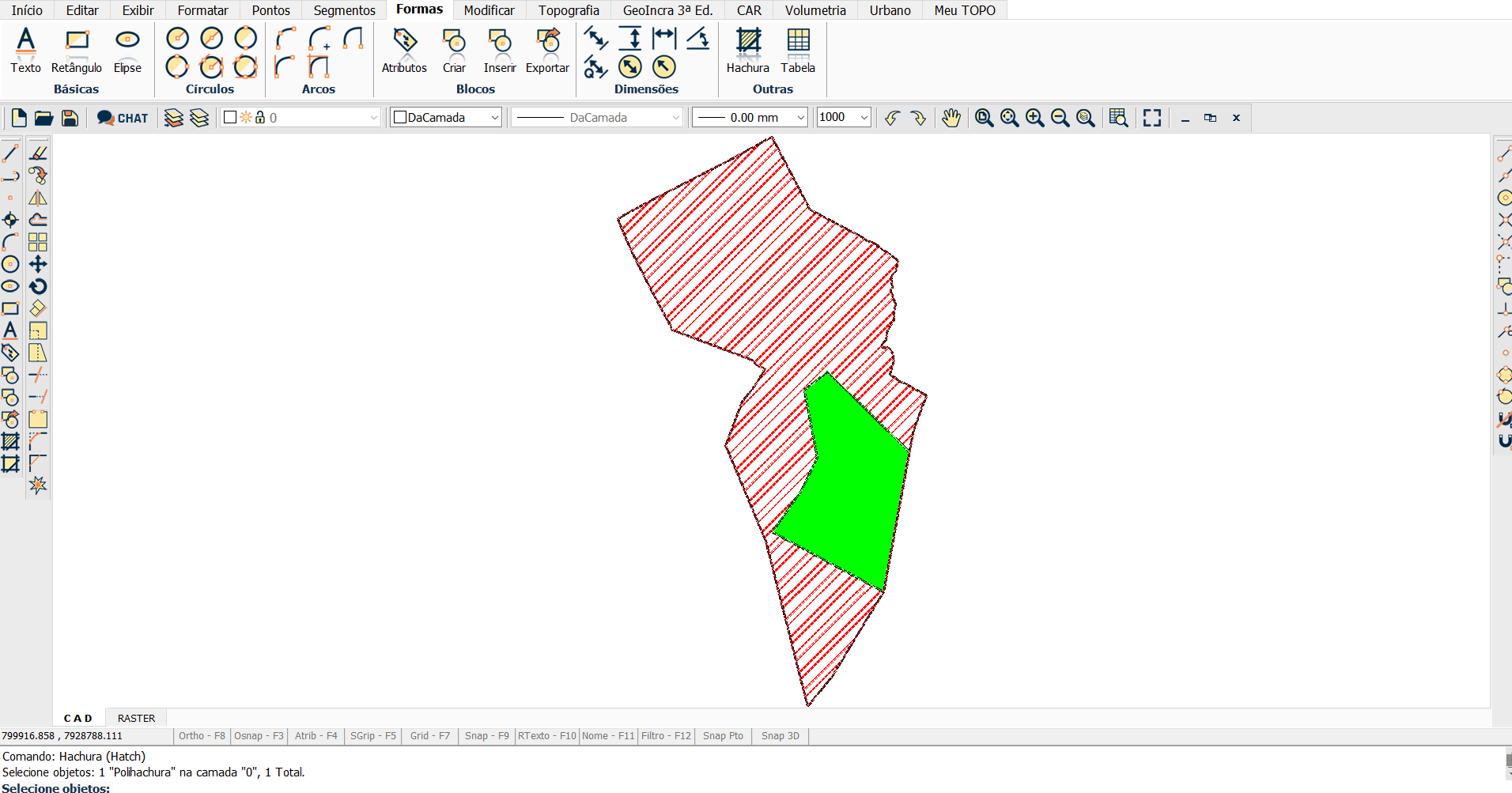The image size is (1512, 793).
Task: Choose the Elipse shape tool
Action: pyautogui.click(x=127, y=49)
